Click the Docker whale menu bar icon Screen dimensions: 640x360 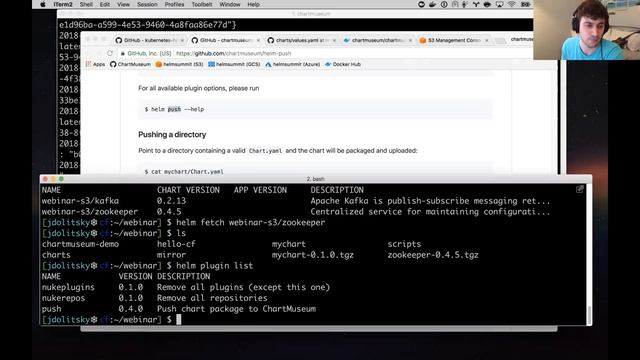(433, 4)
